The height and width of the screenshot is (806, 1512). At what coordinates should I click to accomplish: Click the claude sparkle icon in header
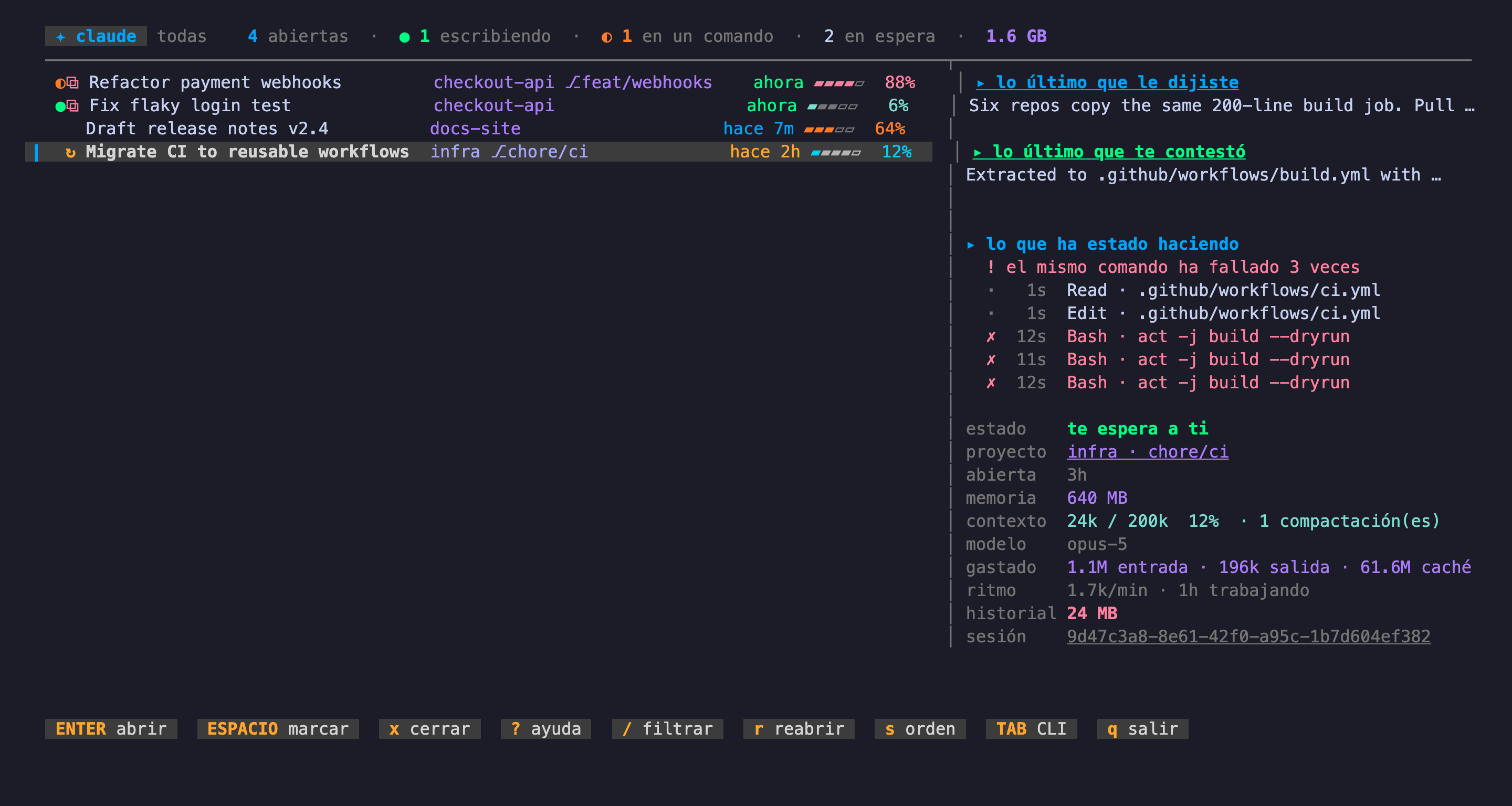(60, 36)
